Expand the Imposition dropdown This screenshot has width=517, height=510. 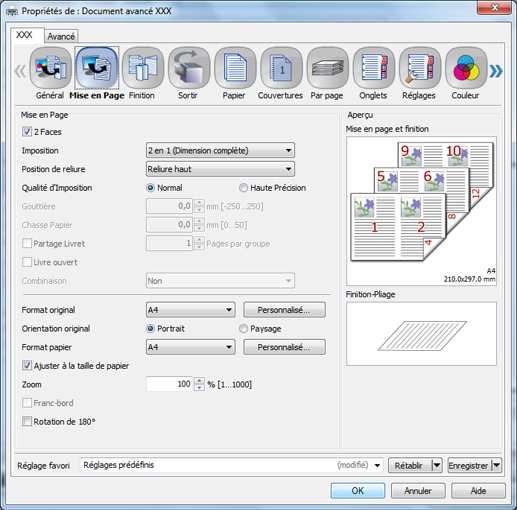coord(220,151)
